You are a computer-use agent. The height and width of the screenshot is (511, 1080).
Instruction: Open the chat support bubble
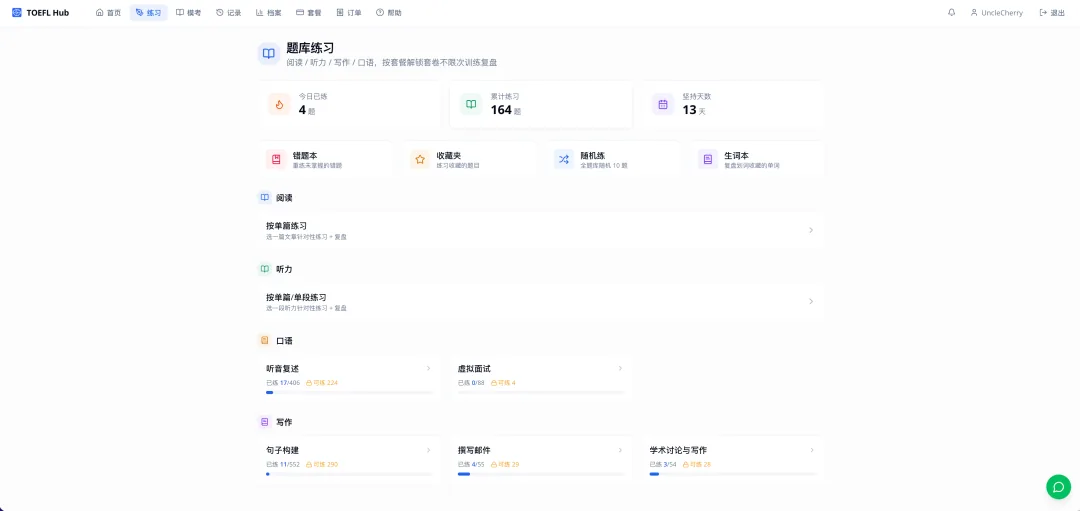[x=1058, y=486]
